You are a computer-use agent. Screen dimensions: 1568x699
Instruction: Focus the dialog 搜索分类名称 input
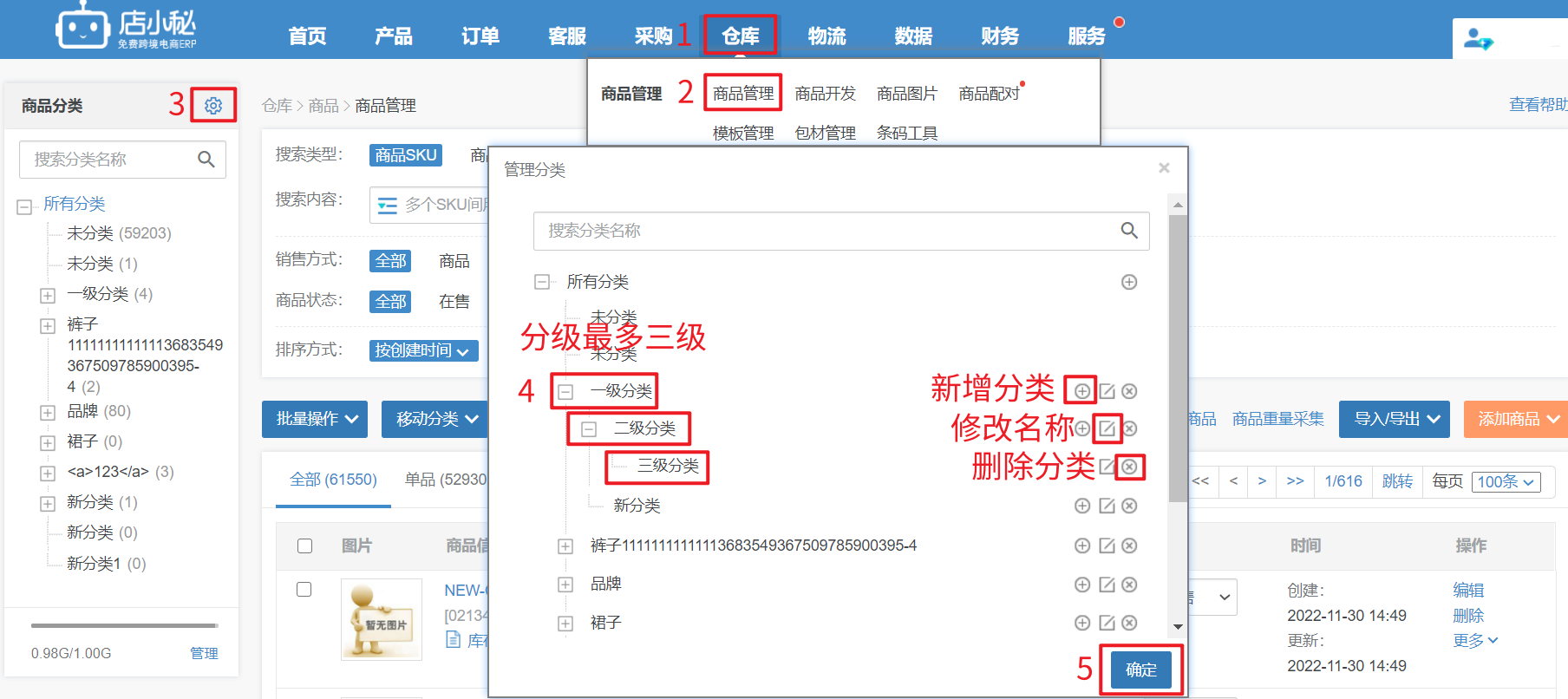[x=841, y=231]
